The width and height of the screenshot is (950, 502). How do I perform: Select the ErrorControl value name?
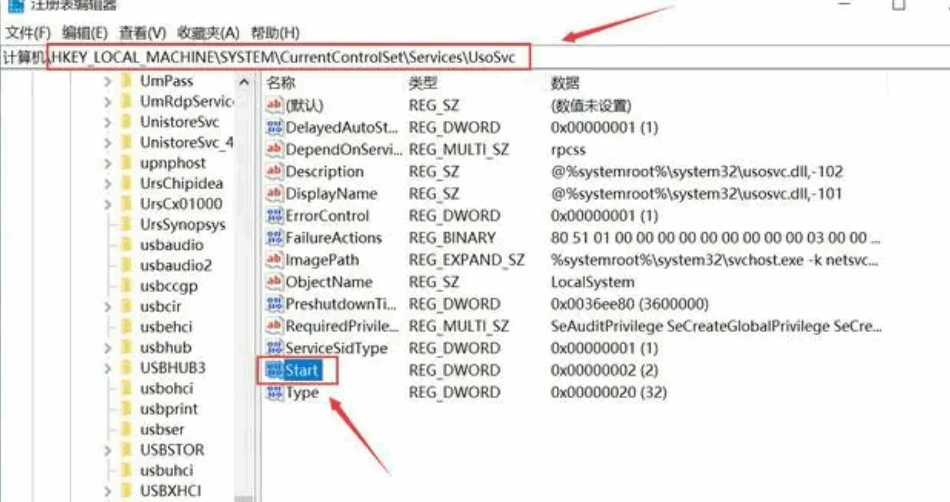coord(327,216)
